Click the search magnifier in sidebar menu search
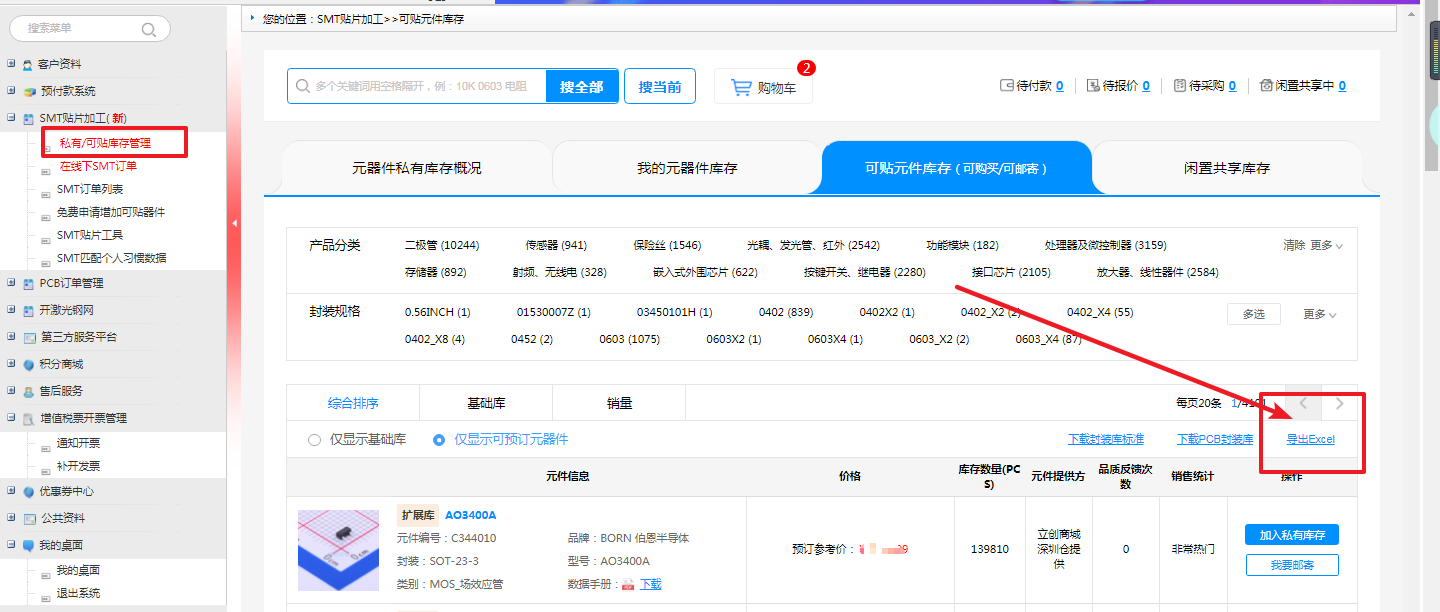Screen dimensions: 1440x612 coord(149,30)
